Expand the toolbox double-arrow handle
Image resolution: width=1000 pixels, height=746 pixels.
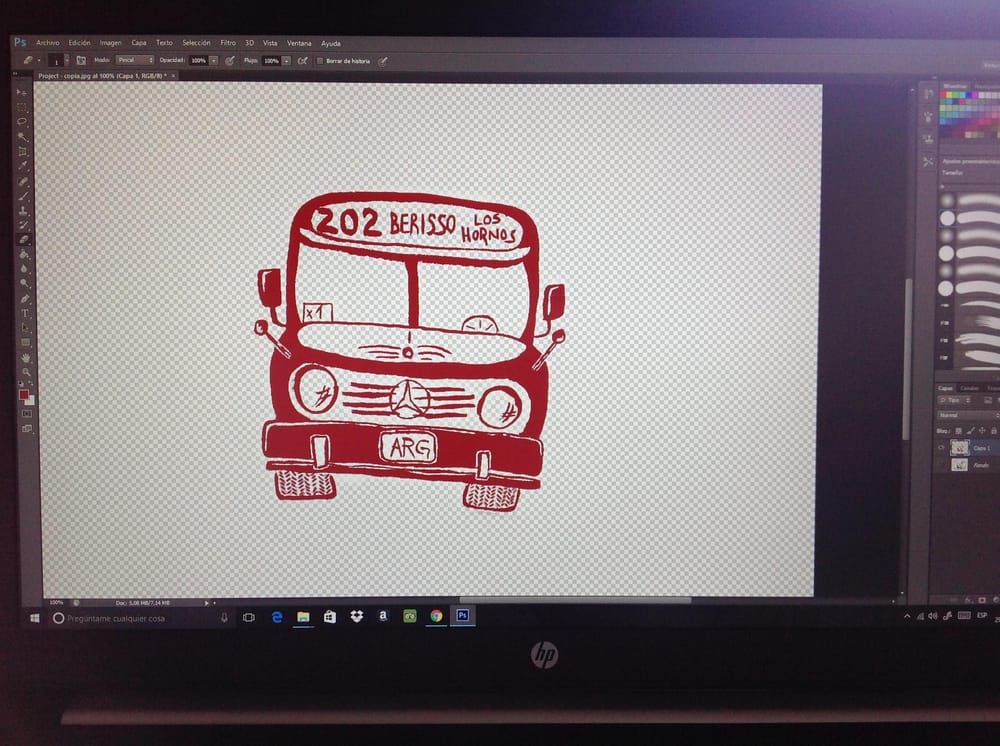point(15,75)
